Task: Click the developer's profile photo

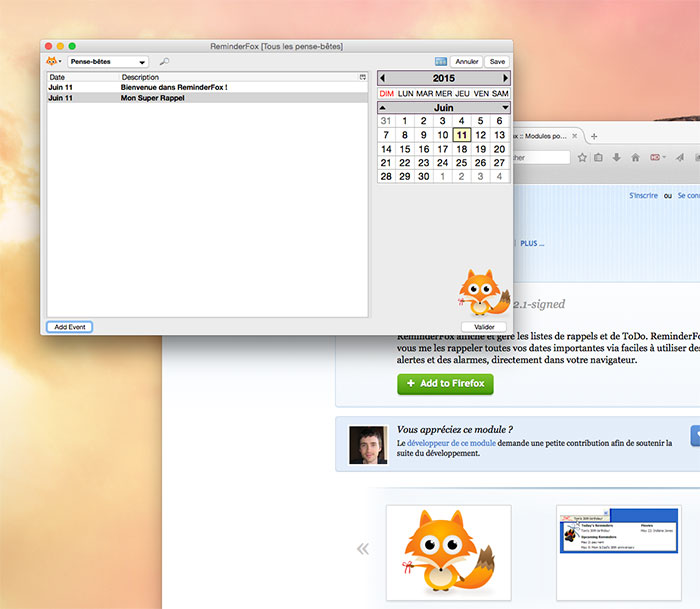Action: click(x=368, y=445)
